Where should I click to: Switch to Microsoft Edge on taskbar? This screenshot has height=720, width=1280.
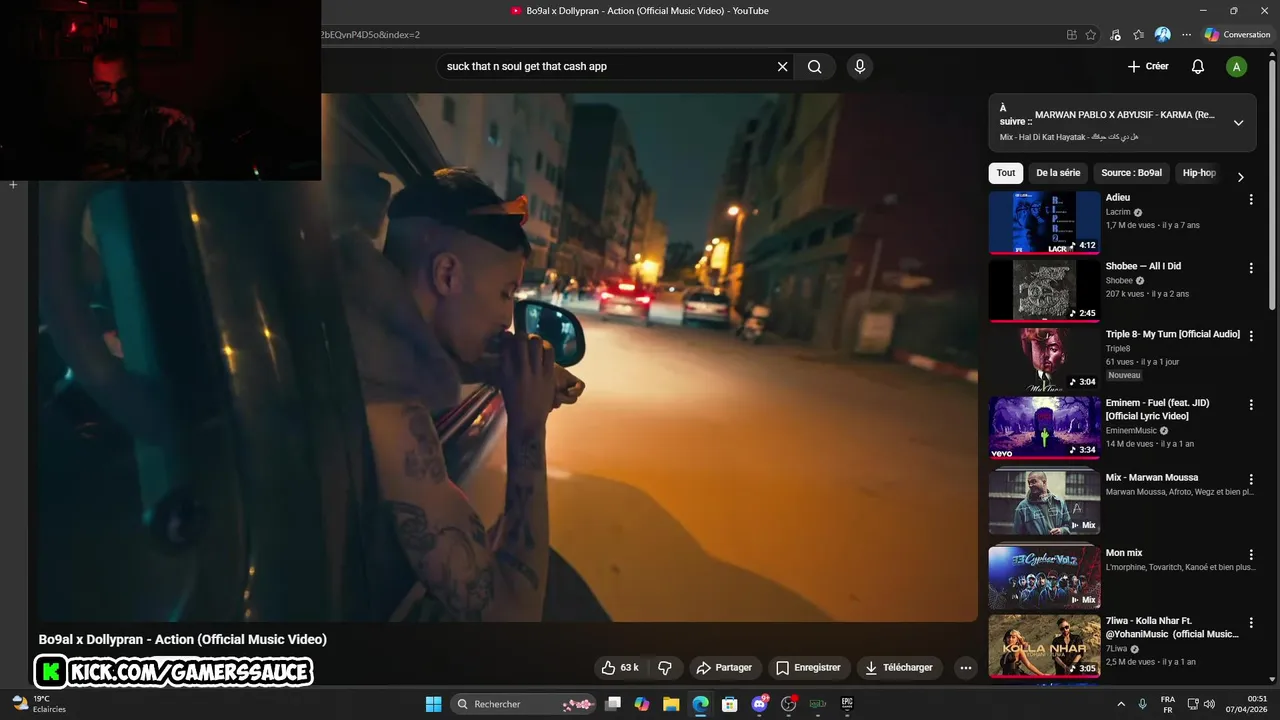tap(701, 704)
